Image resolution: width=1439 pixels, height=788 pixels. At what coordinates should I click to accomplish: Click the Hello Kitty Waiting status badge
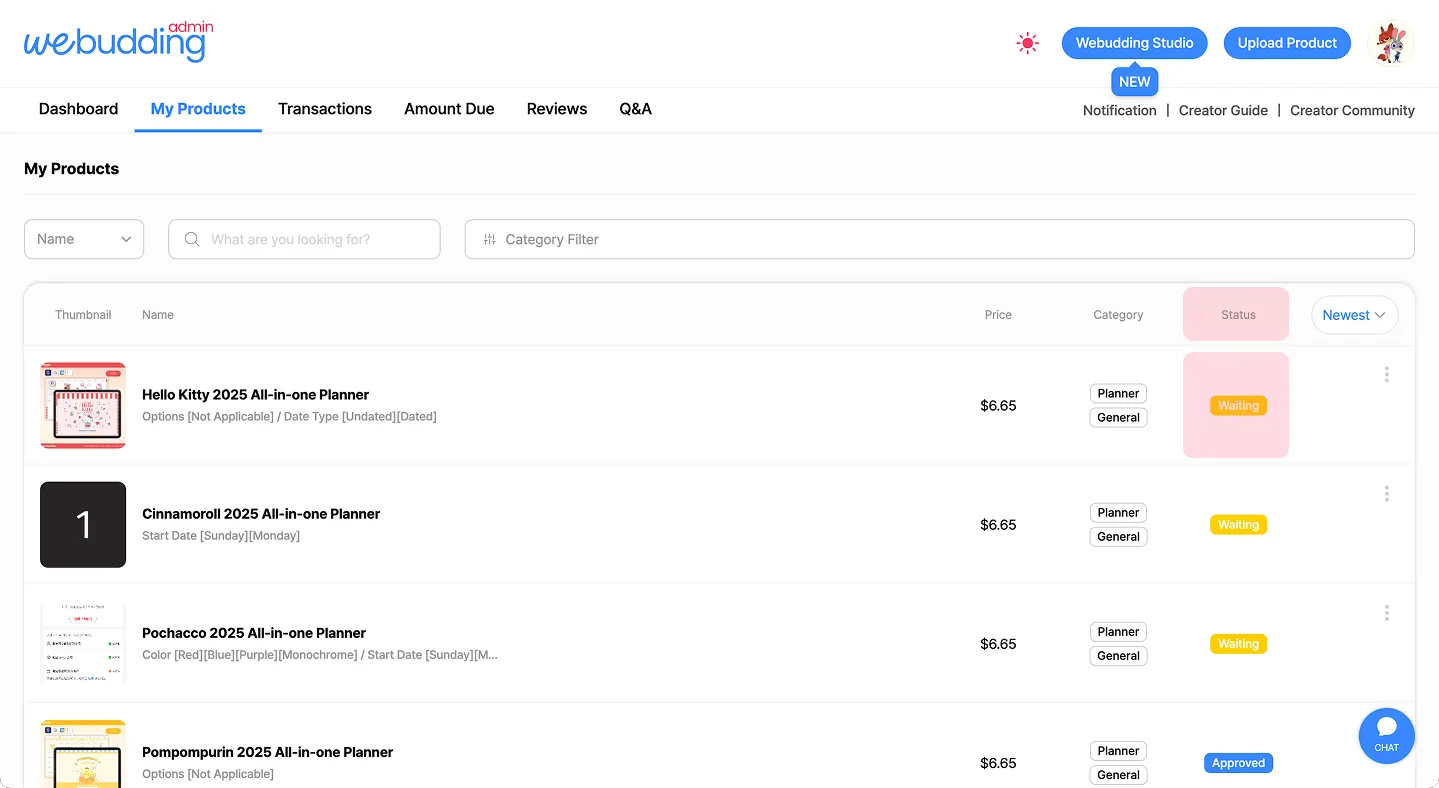pyautogui.click(x=1238, y=405)
